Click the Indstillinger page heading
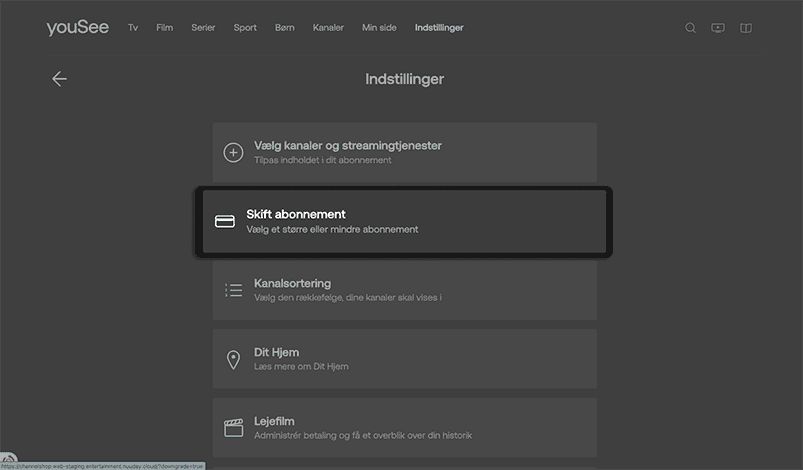The width and height of the screenshot is (803, 470). coord(405,79)
